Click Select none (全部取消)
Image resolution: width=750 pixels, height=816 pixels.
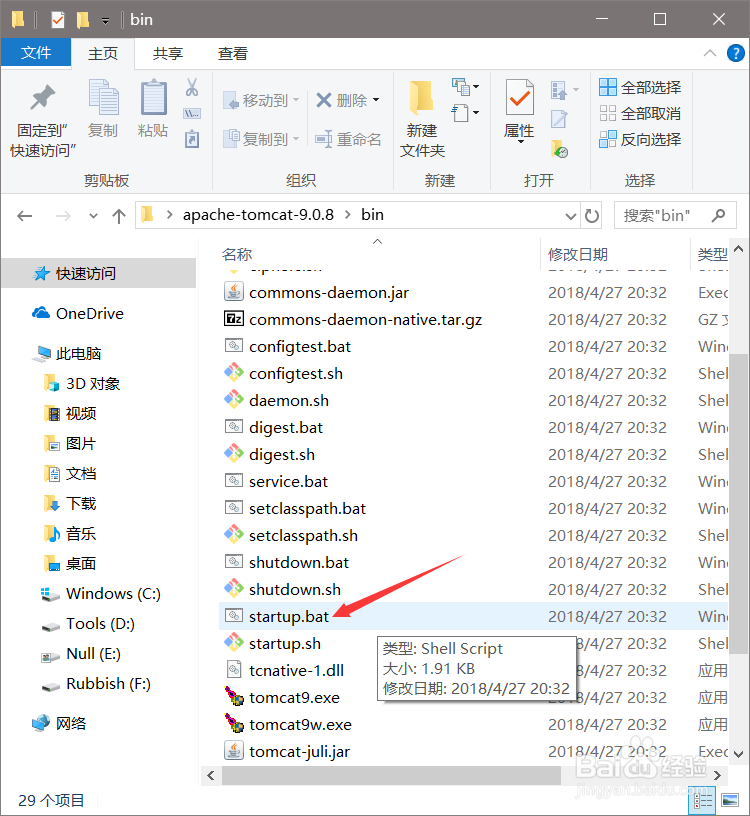point(640,113)
